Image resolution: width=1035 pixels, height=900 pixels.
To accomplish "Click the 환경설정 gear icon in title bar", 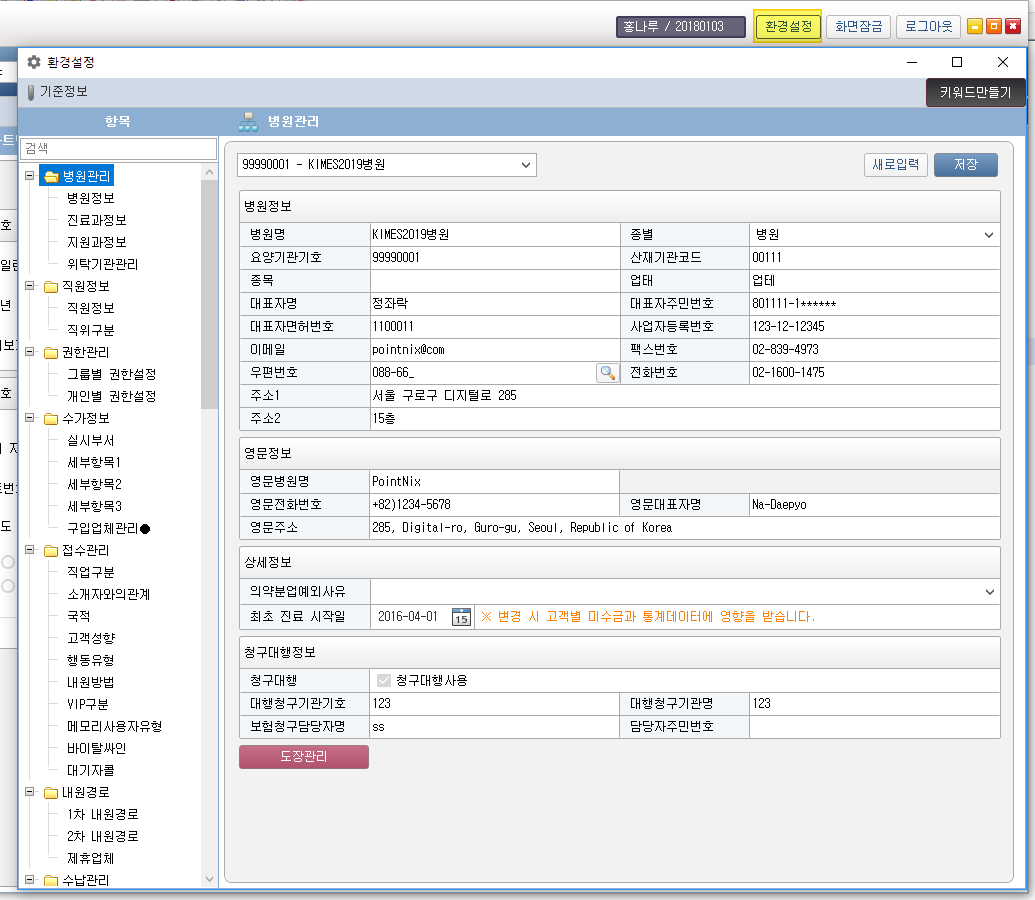I will pyautogui.click(x=34, y=62).
